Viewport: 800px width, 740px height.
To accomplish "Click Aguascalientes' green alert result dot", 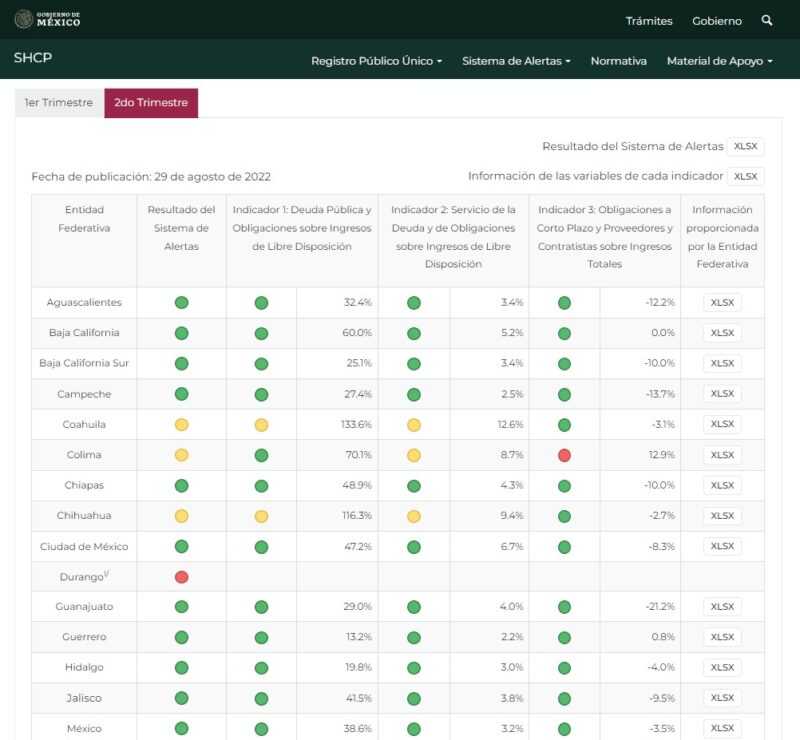I will (181, 302).
